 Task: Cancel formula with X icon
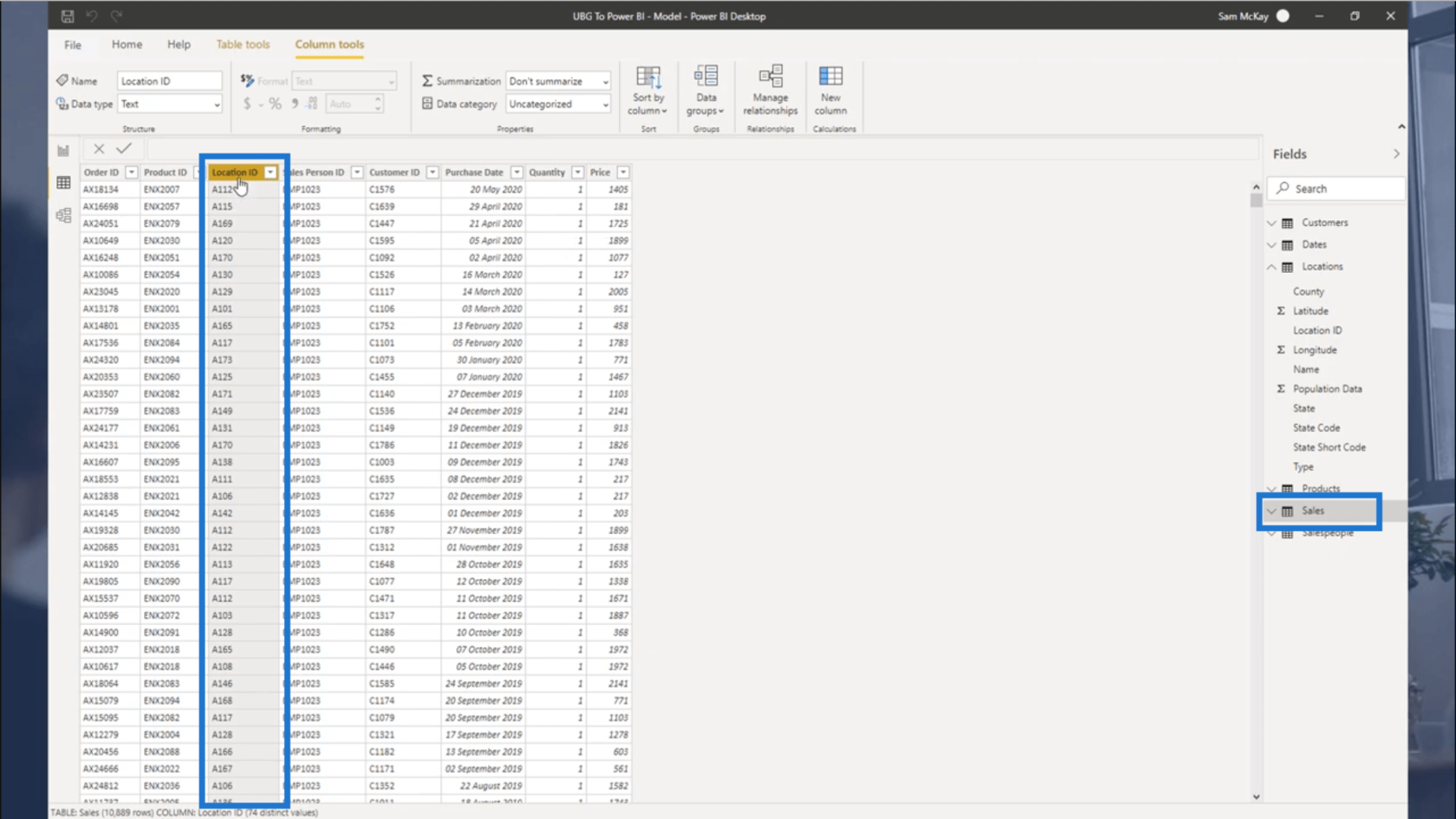click(x=99, y=149)
